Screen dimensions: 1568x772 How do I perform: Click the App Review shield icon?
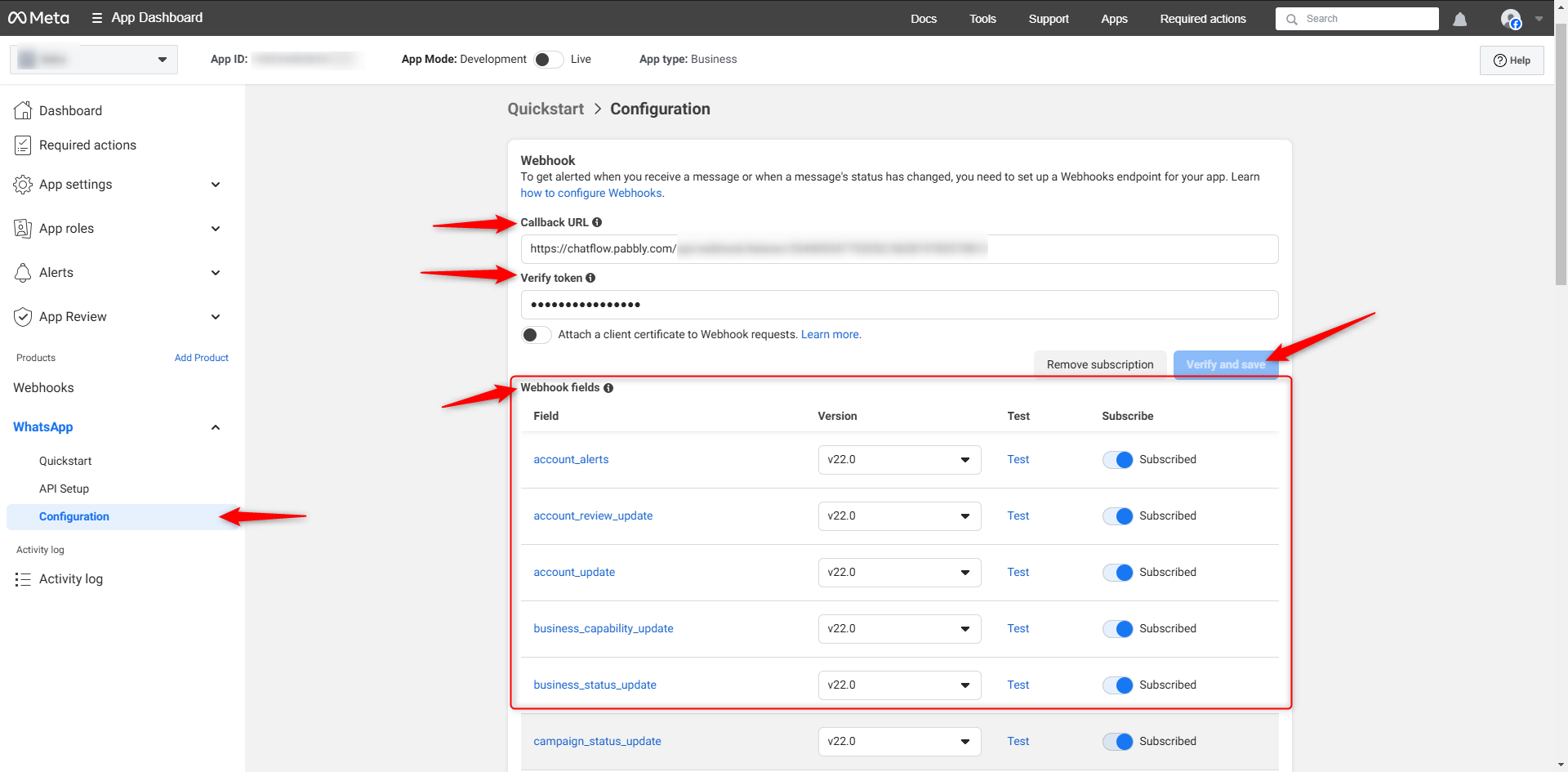pos(23,317)
